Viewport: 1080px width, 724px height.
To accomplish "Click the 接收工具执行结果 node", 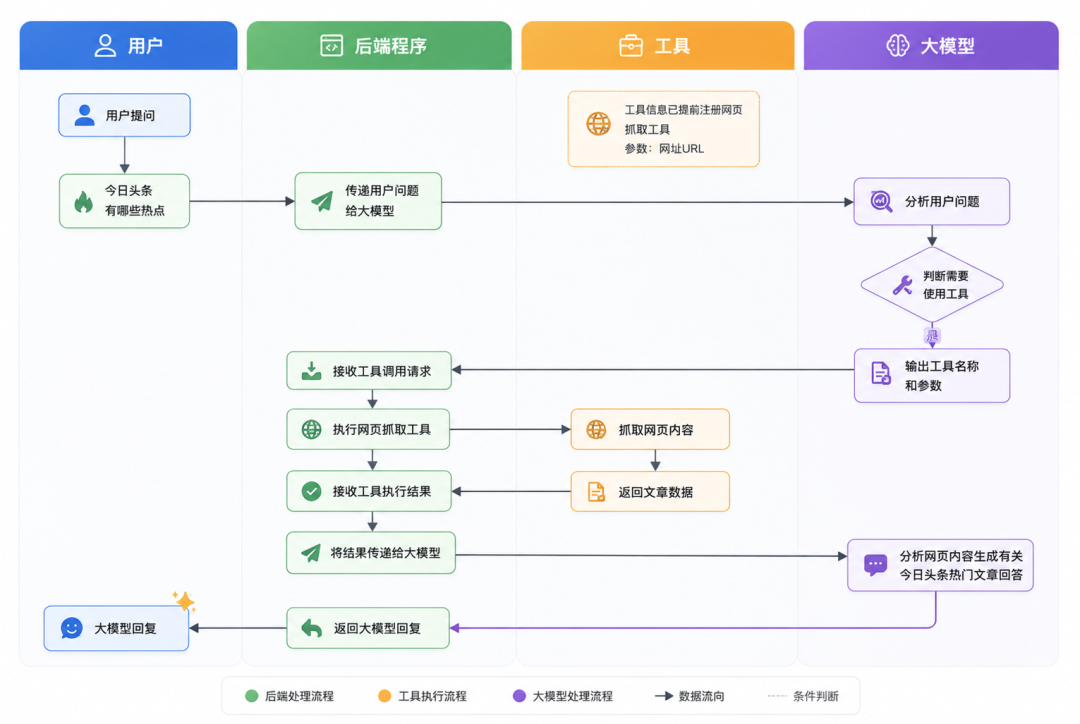I will point(368,491).
